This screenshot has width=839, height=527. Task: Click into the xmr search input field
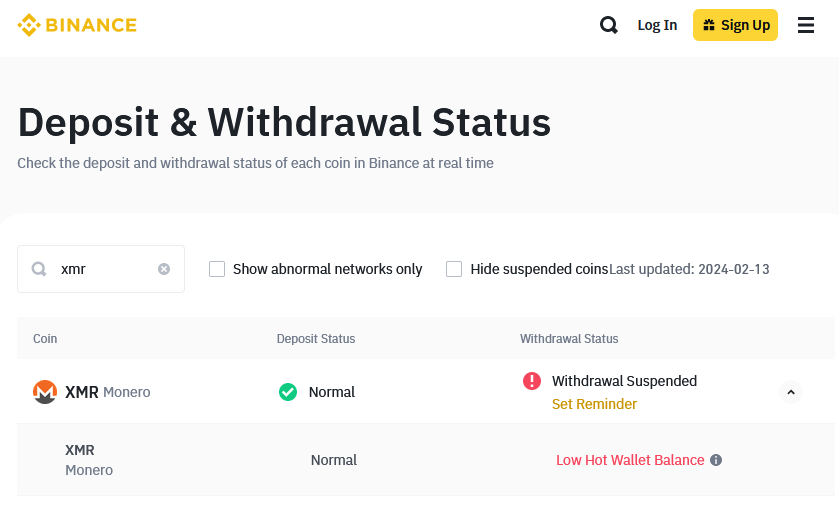point(105,269)
